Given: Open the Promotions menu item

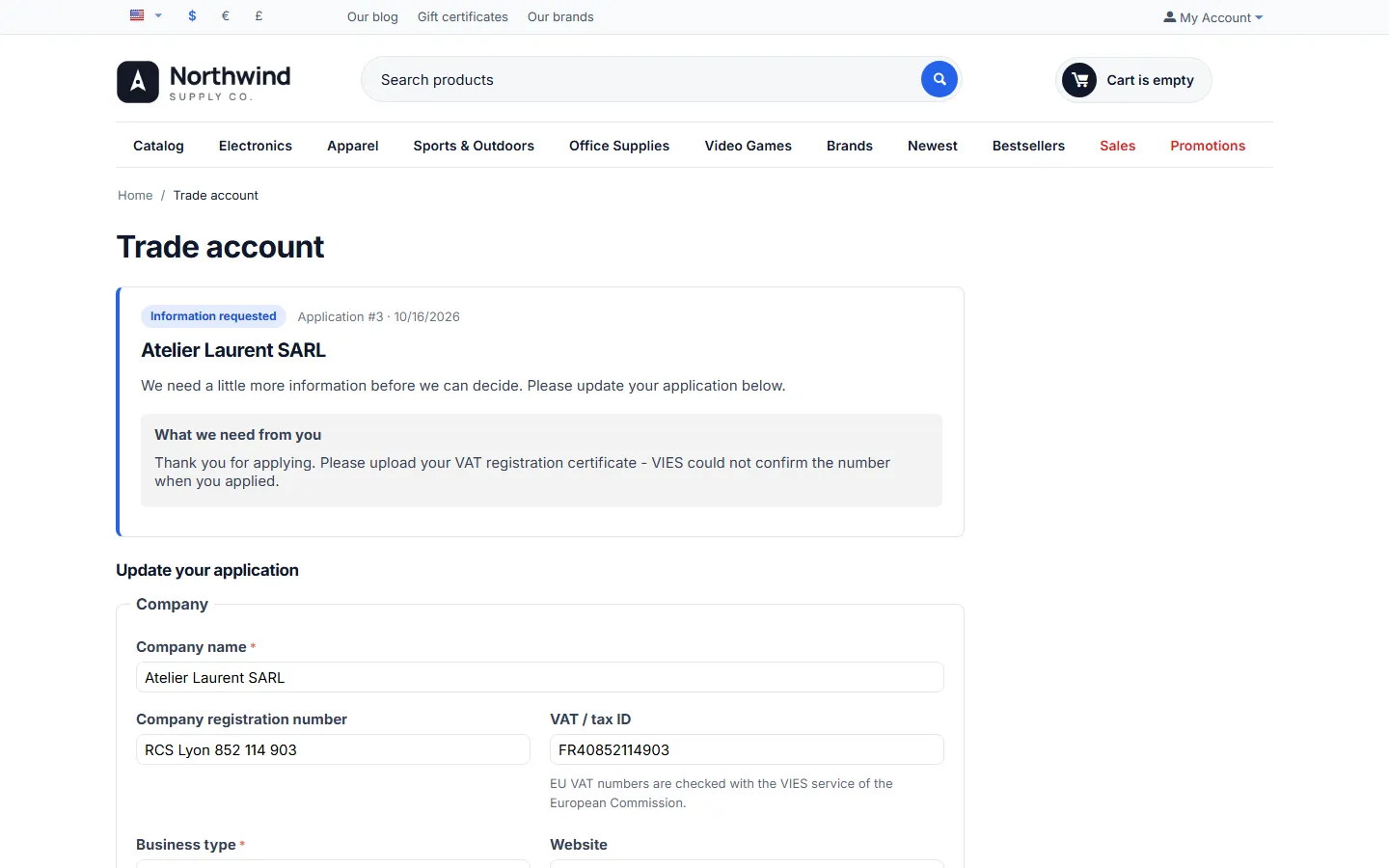Looking at the screenshot, I should [1208, 146].
